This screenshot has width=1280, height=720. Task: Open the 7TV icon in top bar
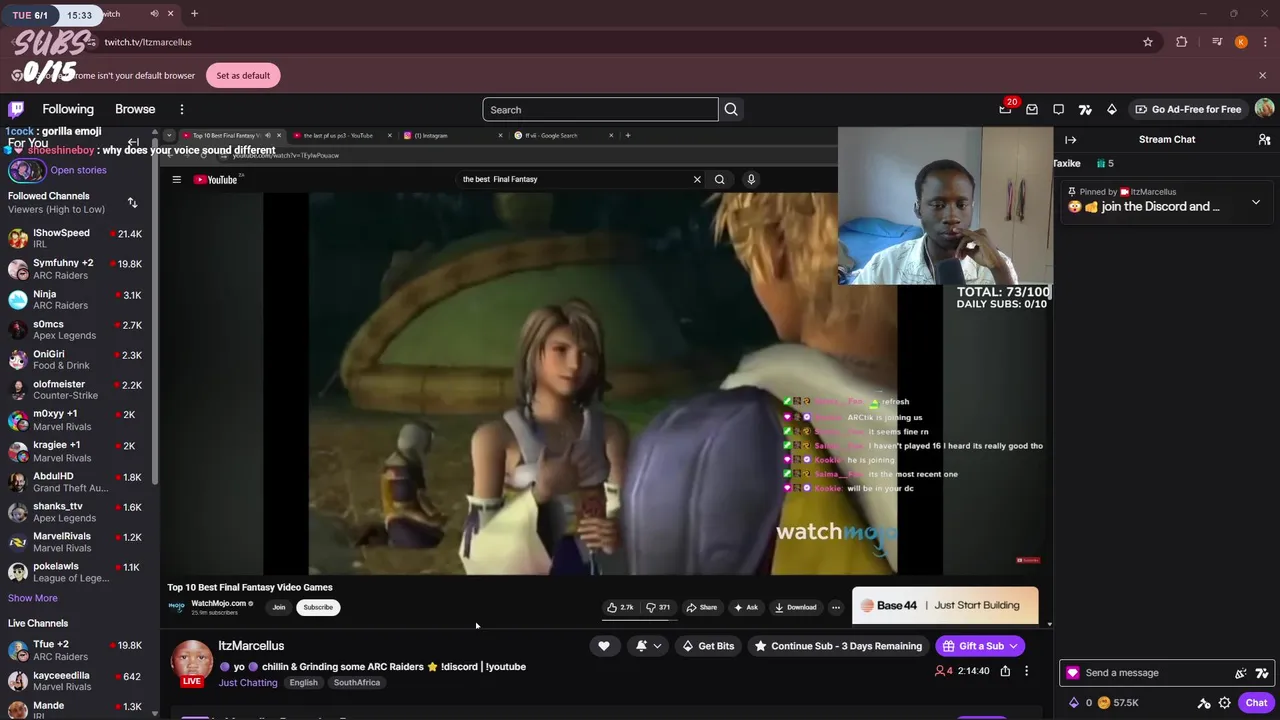pyautogui.click(x=1085, y=109)
